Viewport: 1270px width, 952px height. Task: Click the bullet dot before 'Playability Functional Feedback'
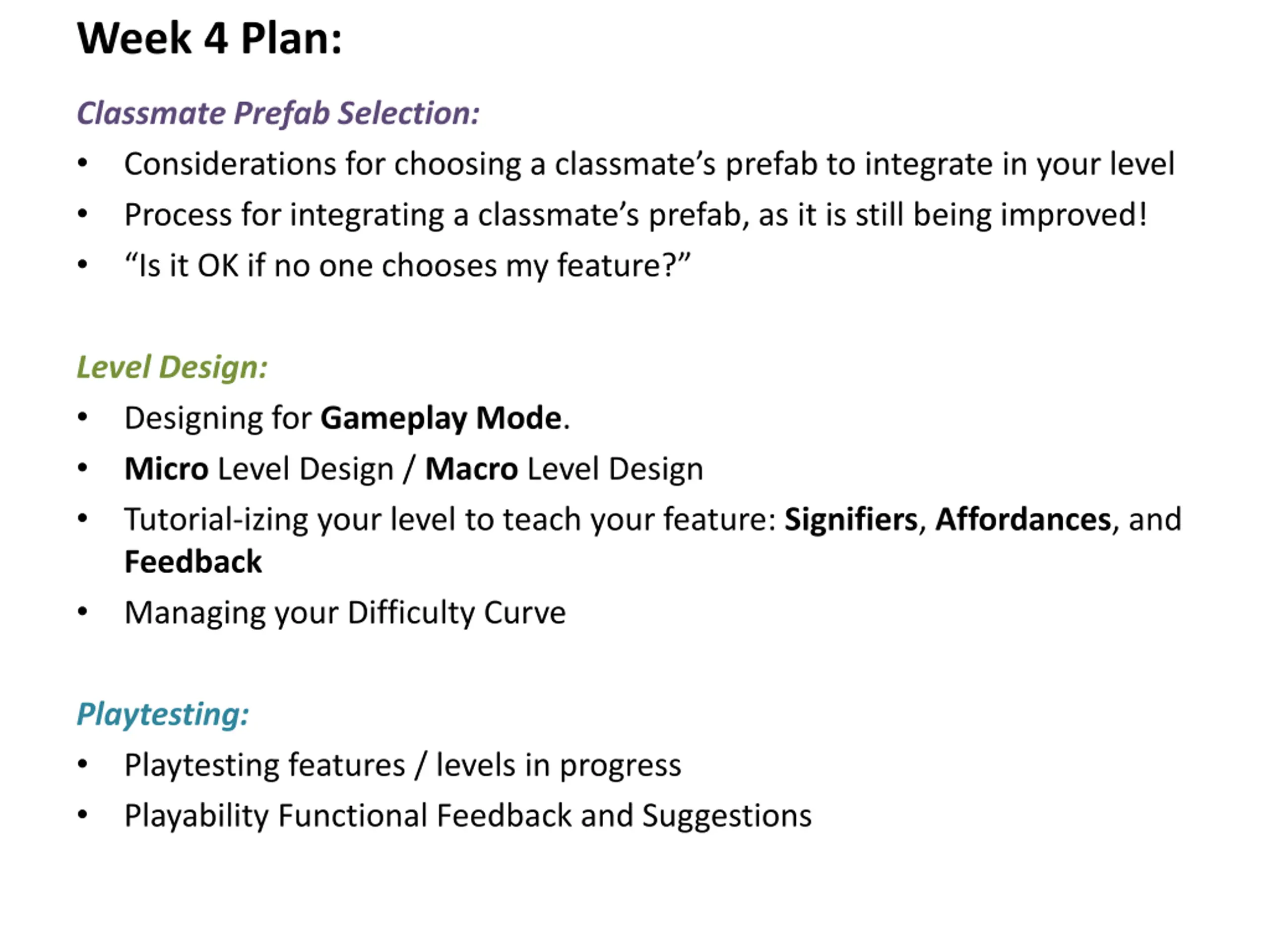[83, 815]
